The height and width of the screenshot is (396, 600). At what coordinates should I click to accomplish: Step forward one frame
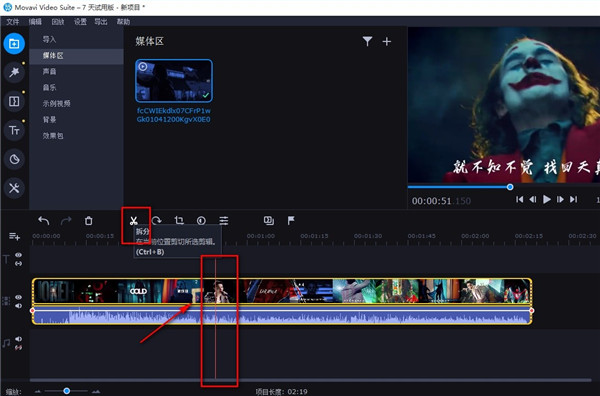coord(560,199)
